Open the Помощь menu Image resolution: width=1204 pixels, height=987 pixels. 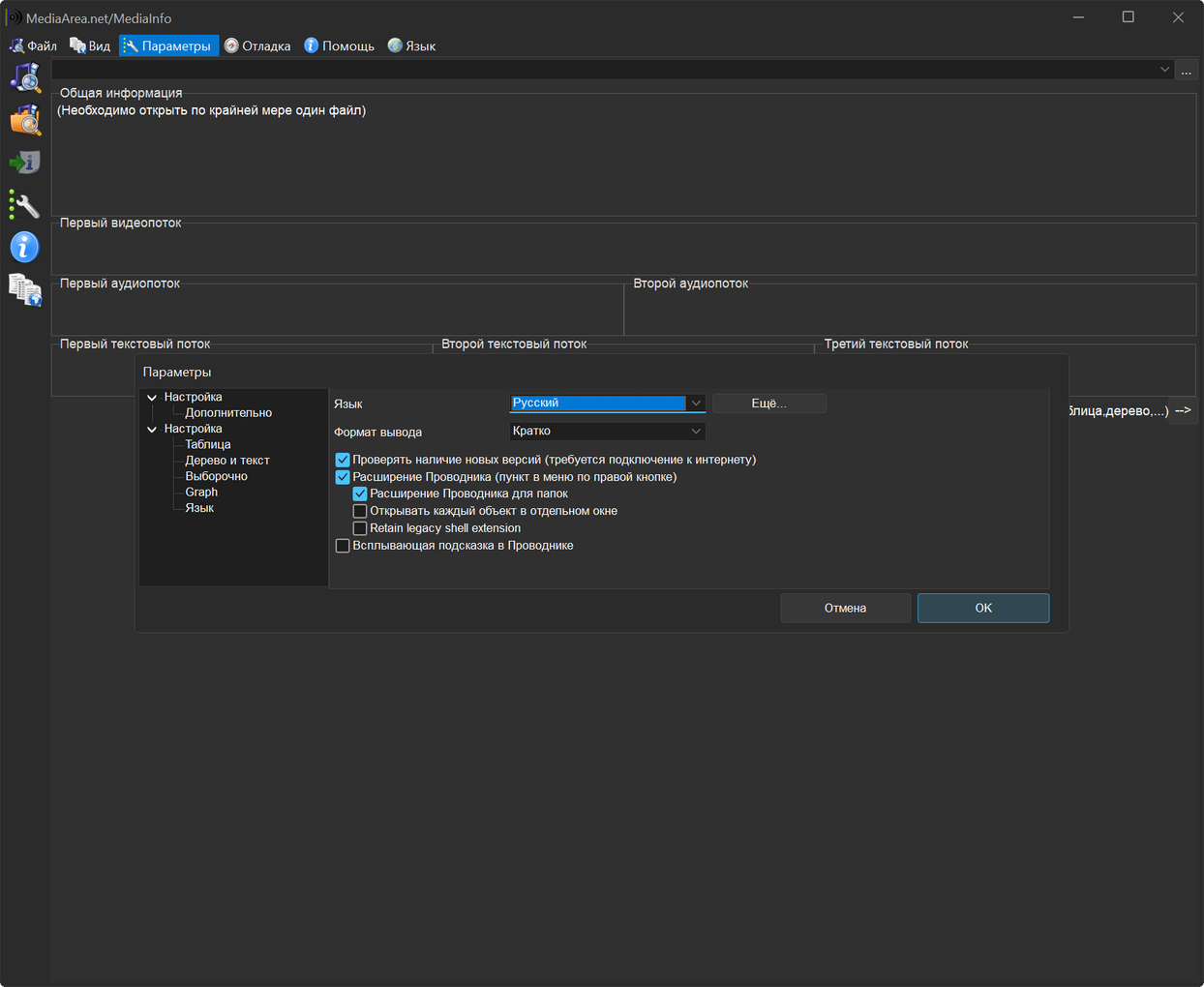coord(339,45)
